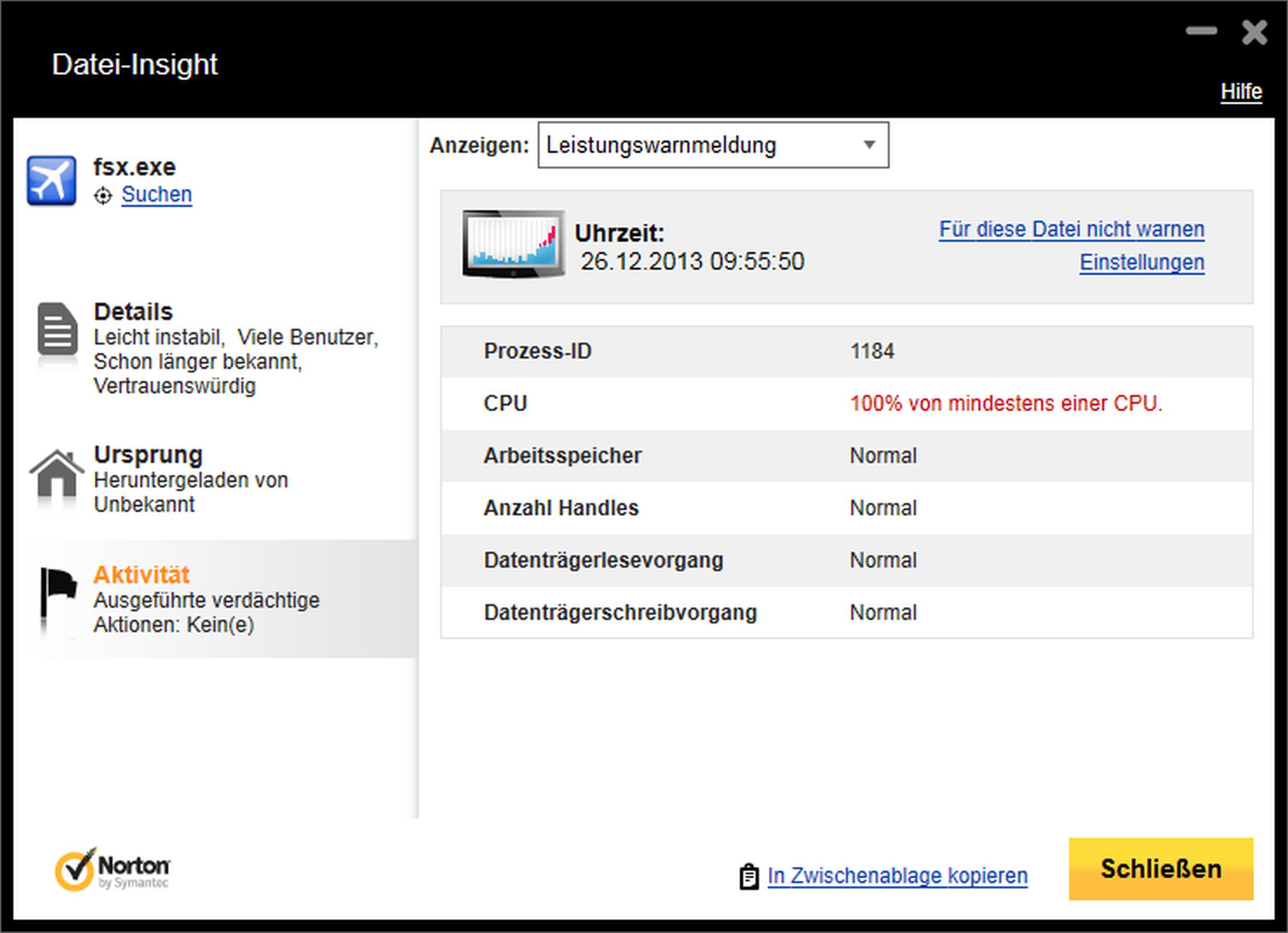Click the Suchen link
Screen dimensions: 1288x933
tap(157, 194)
